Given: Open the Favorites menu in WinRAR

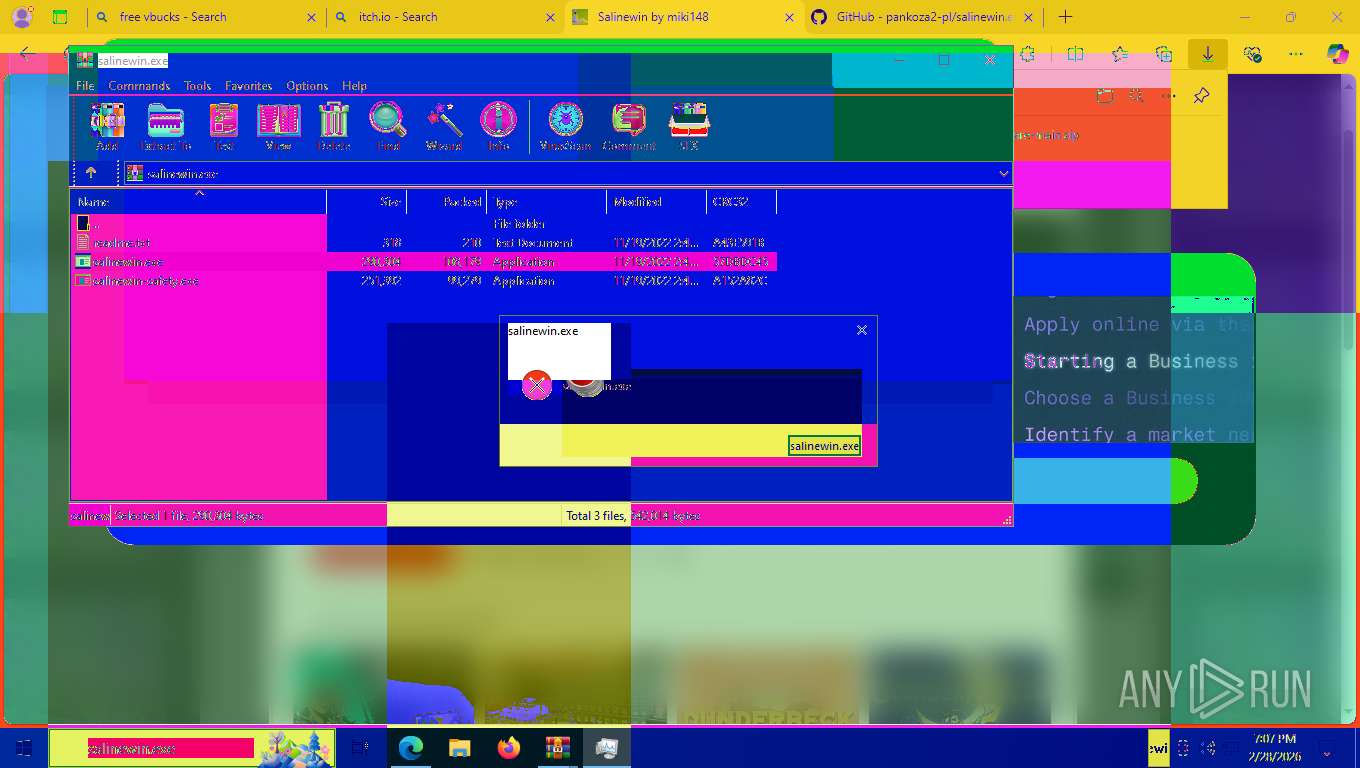Looking at the screenshot, I should point(248,86).
